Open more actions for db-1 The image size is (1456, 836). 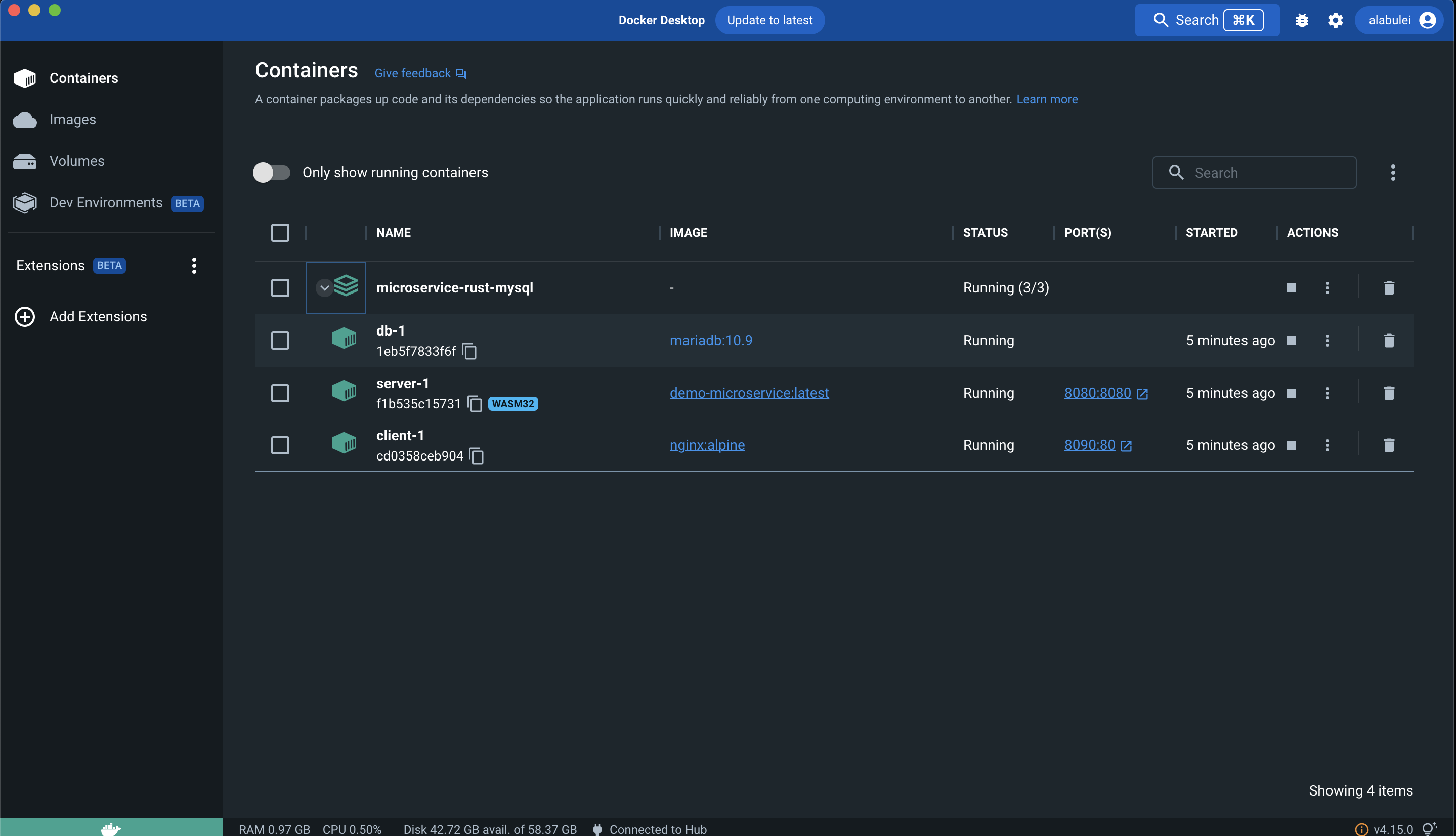click(1327, 341)
